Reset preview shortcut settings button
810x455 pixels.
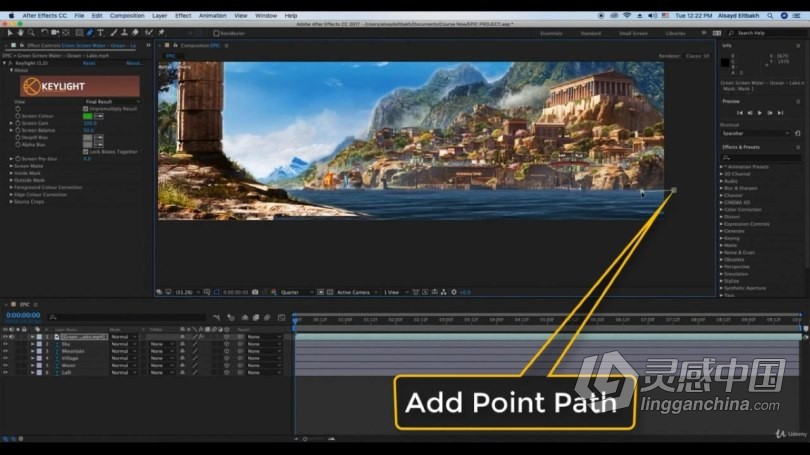point(798,133)
